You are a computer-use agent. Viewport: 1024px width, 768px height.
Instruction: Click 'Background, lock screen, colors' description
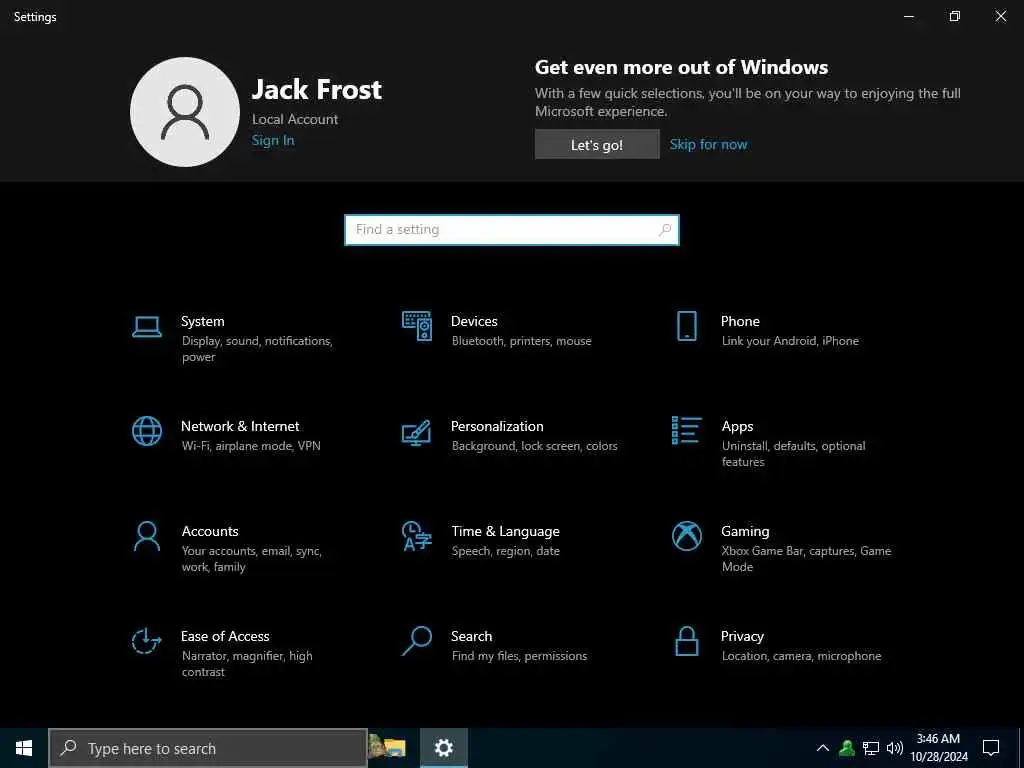(x=535, y=446)
